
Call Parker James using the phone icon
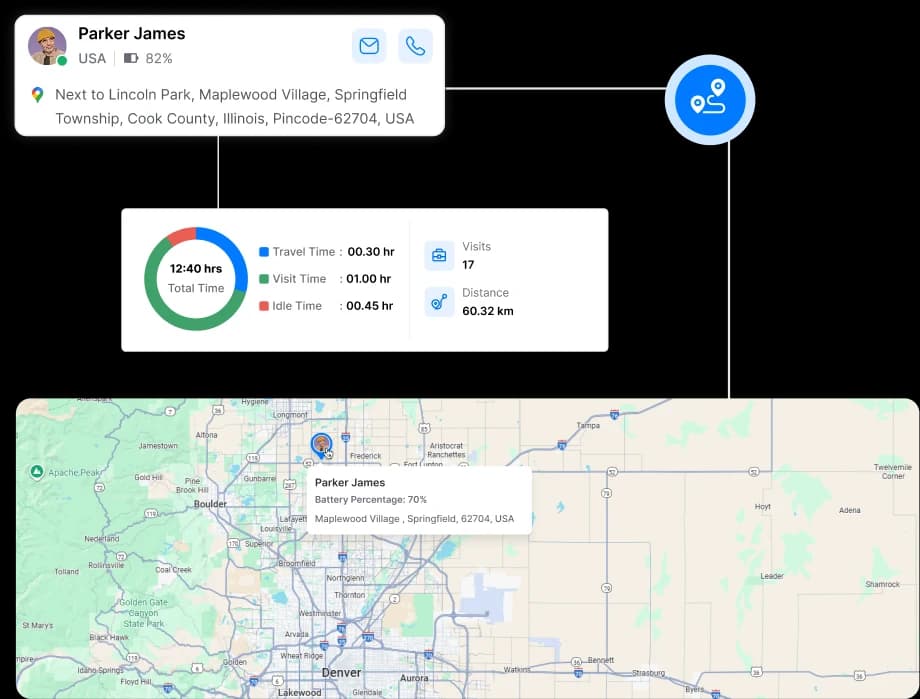tap(415, 46)
